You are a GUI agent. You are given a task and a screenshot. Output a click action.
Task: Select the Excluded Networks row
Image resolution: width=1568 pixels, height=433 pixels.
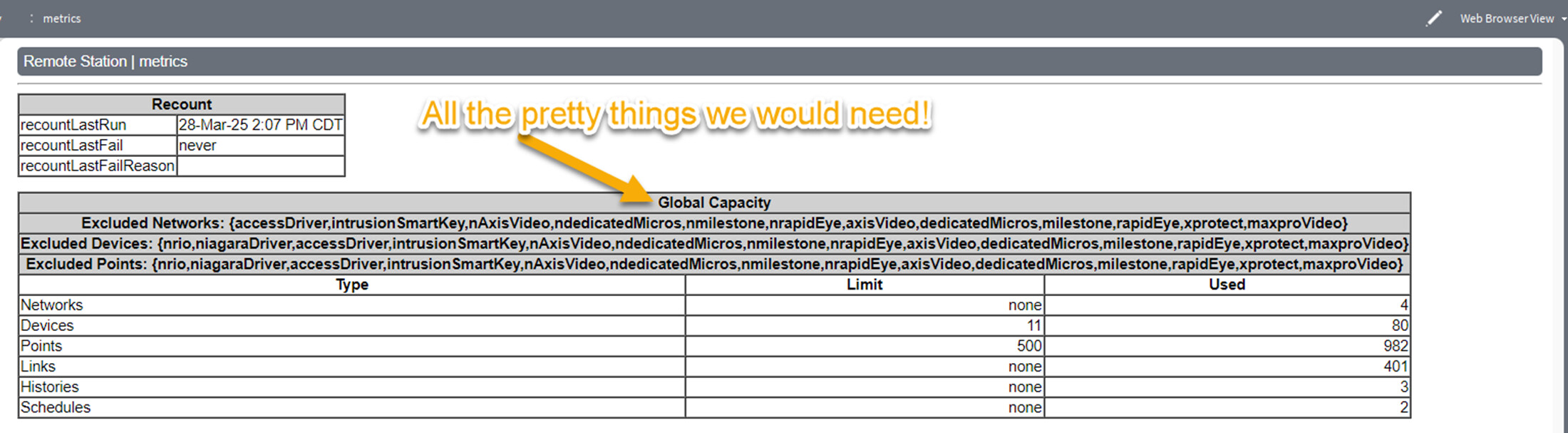coord(714,223)
